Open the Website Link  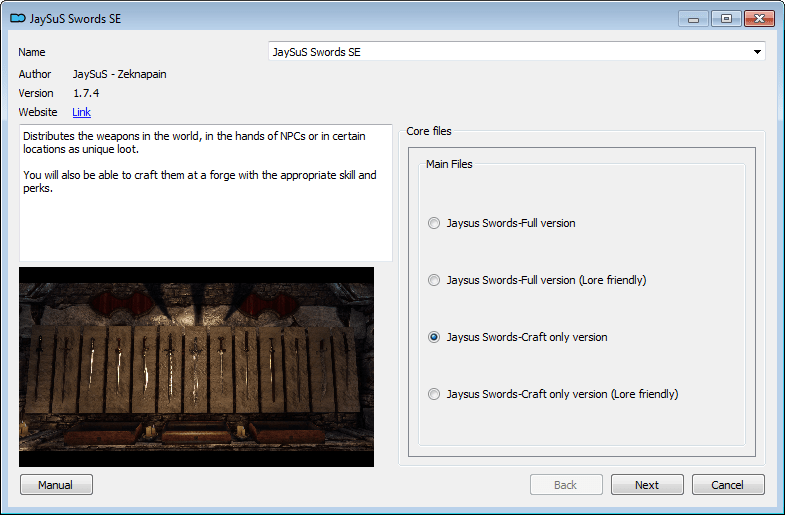pos(81,112)
